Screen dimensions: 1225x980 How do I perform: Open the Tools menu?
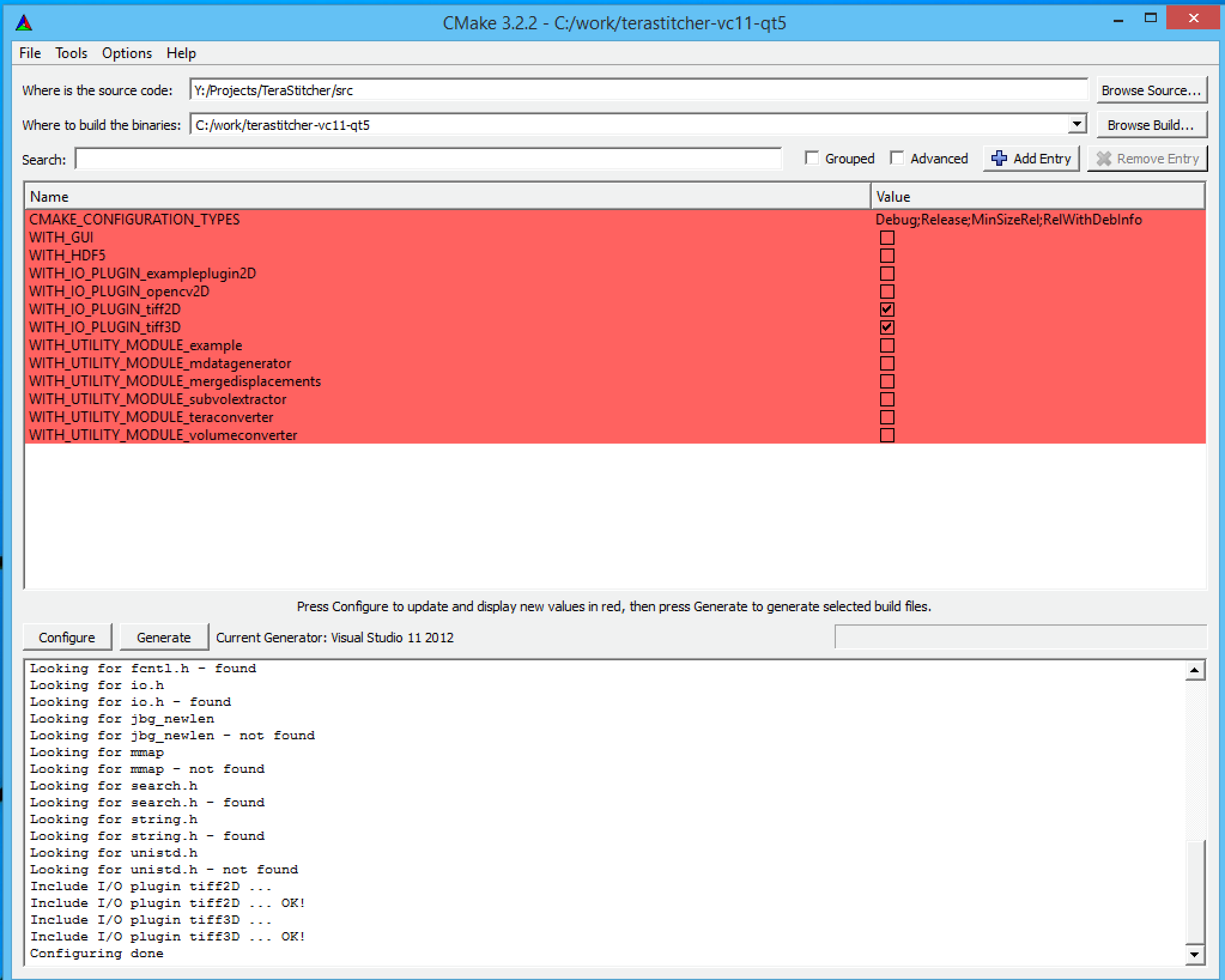tap(71, 53)
